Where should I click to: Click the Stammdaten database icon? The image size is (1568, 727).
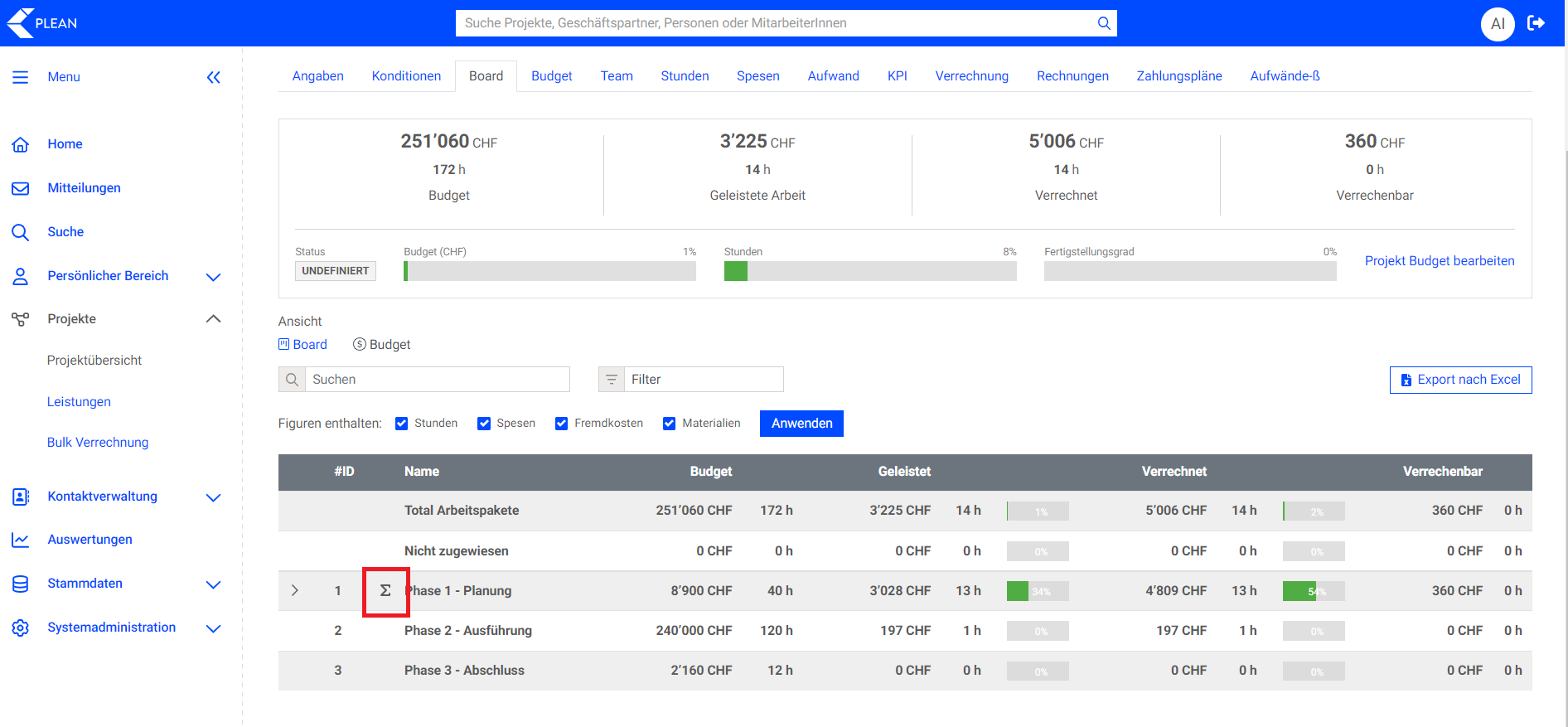pyautogui.click(x=21, y=584)
